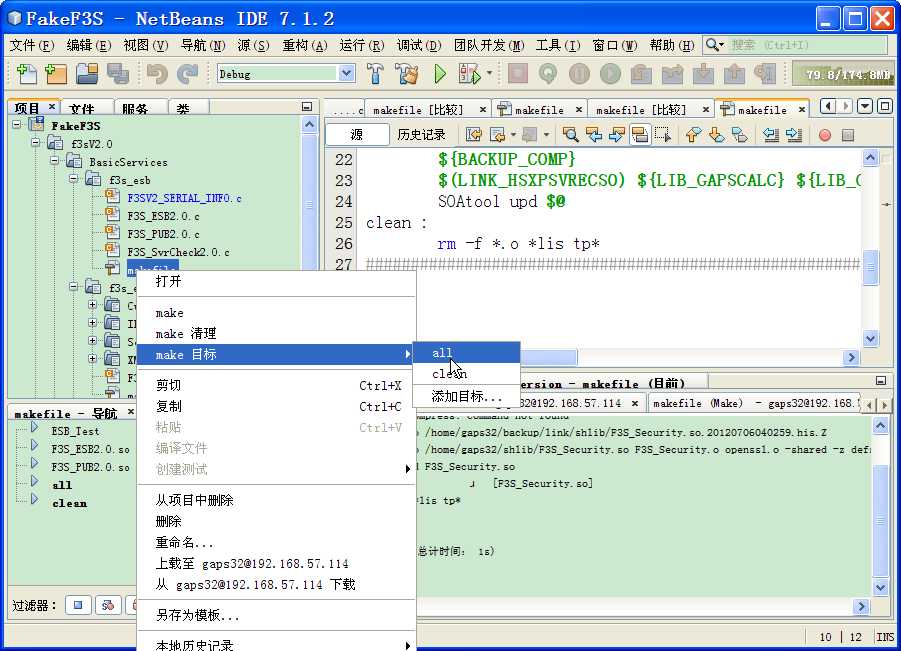This screenshot has width=901, height=651.
Task: Switch to the 源 editor view
Action: (x=357, y=135)
